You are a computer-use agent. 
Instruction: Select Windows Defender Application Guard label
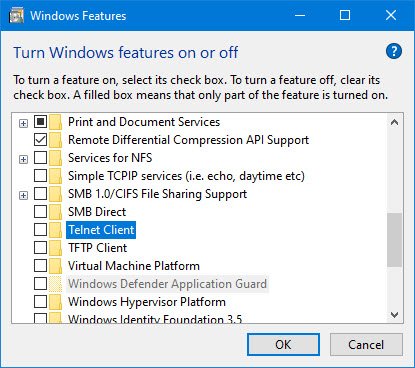pyautogui.click(x=168, y=284)
